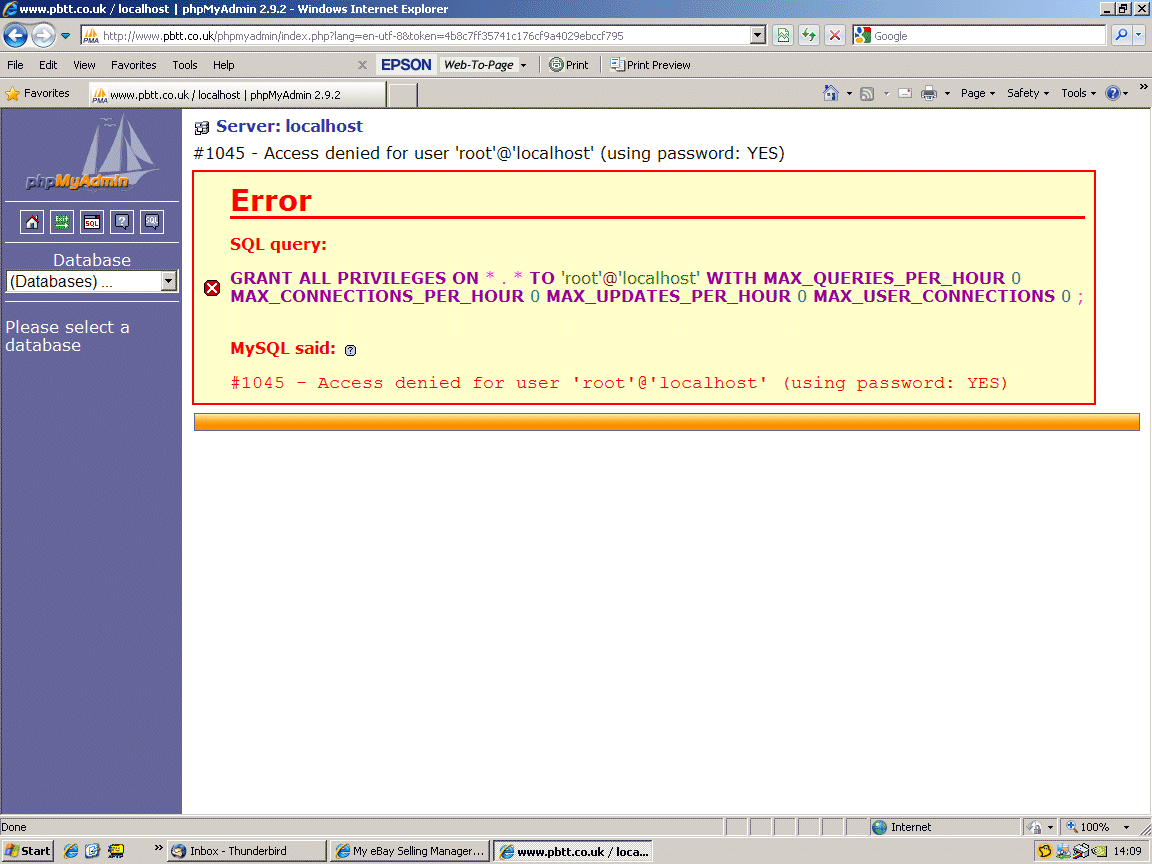Open the recent pages dropdown arrow
Viewport: 1152px width, 864px height.
tap(65, 35)
